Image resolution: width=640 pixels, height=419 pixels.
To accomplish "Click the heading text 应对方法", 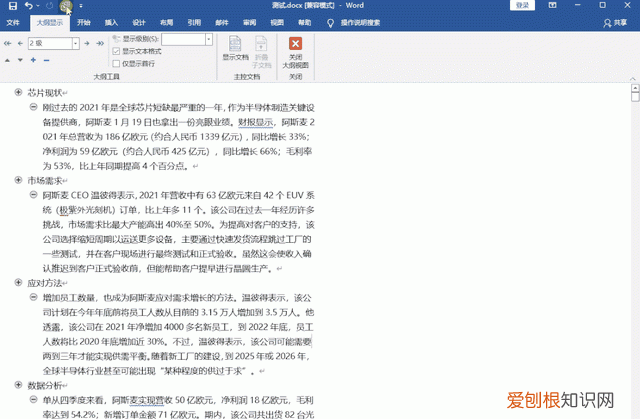I will click(45, 283).
